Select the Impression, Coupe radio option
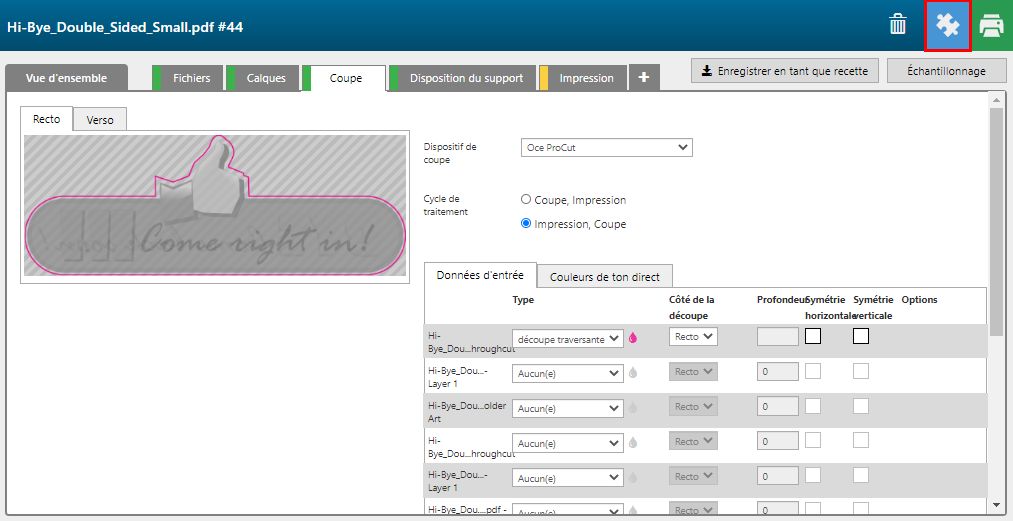 coord(526,224)
